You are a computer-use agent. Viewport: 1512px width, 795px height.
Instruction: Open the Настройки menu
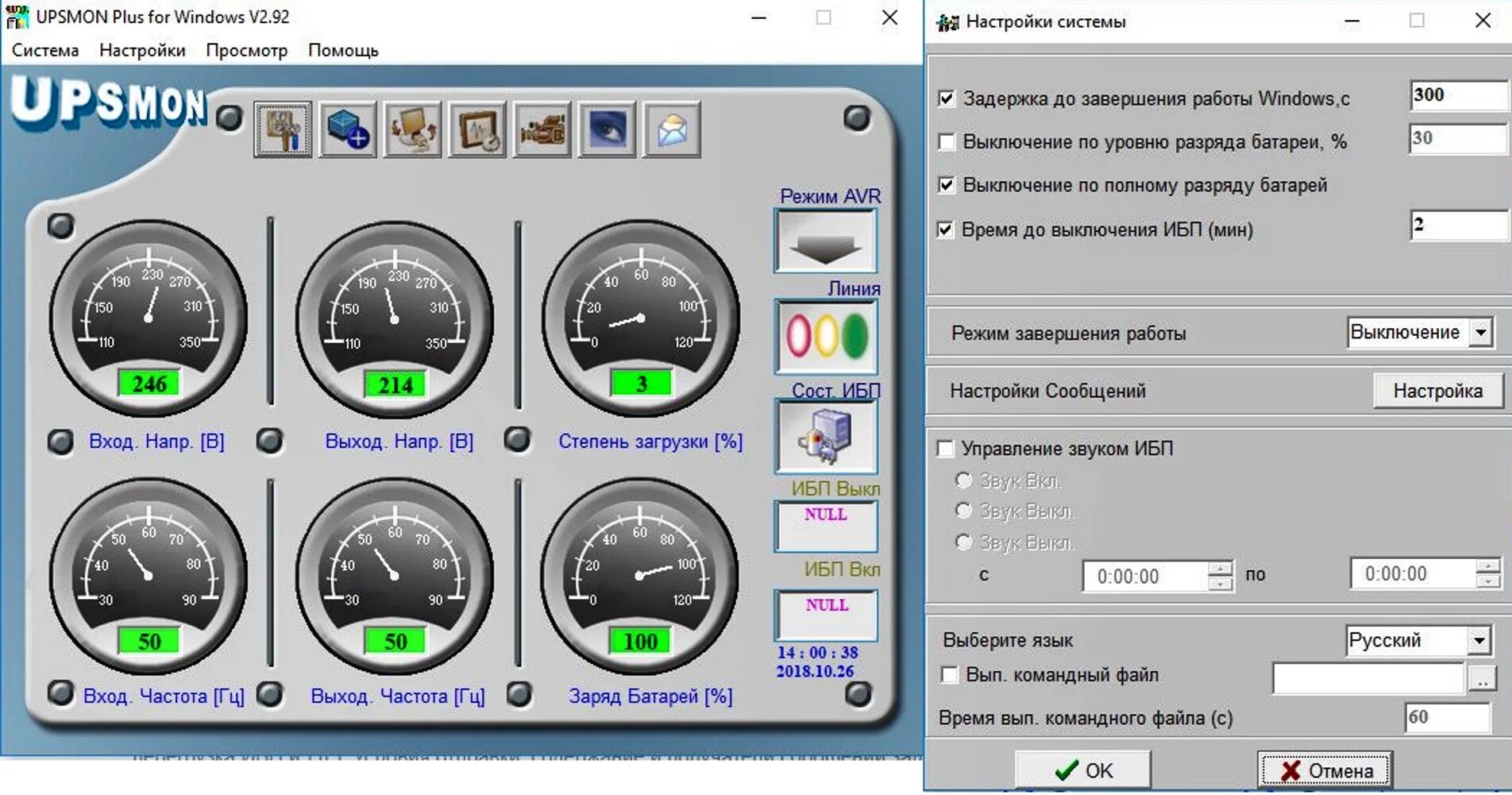(142, 50)
